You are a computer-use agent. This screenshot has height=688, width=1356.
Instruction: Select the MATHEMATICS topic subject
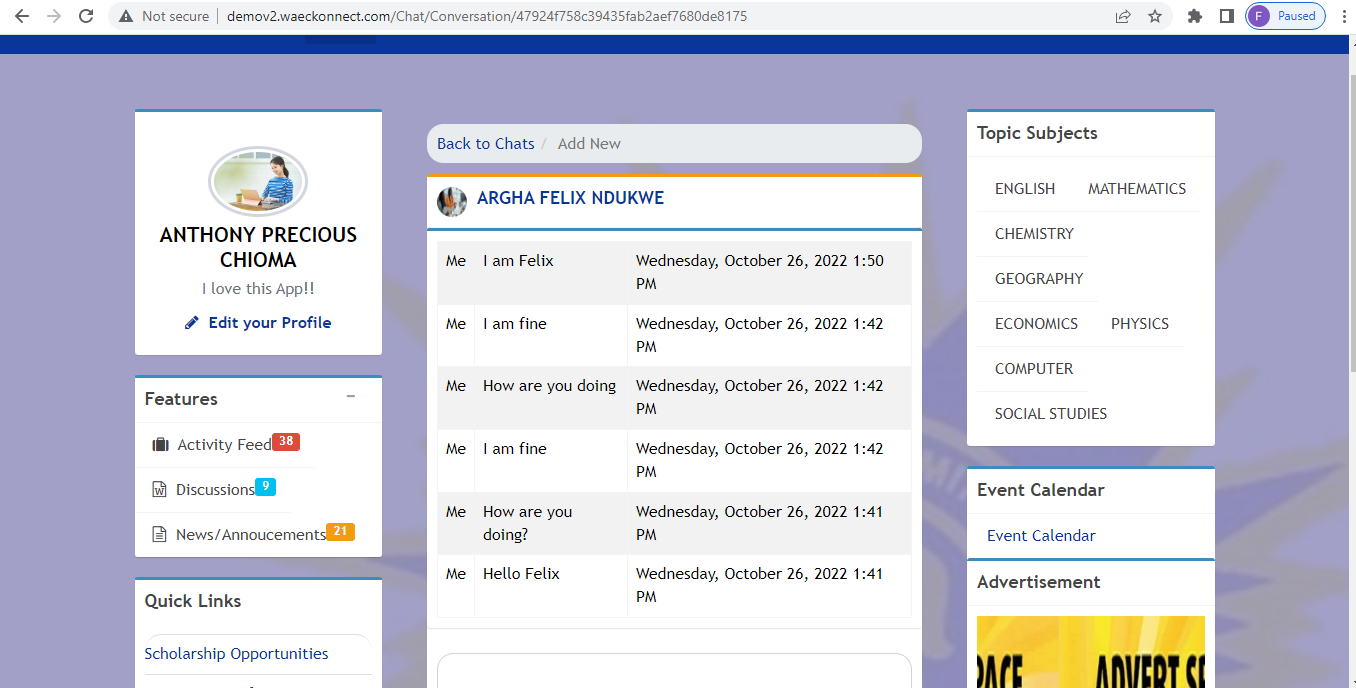[x=1136, y=189]
